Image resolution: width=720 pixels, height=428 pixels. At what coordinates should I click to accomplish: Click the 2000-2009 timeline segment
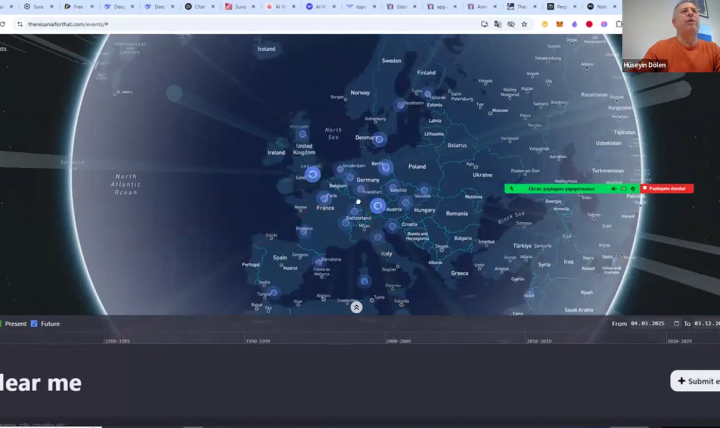398,341
